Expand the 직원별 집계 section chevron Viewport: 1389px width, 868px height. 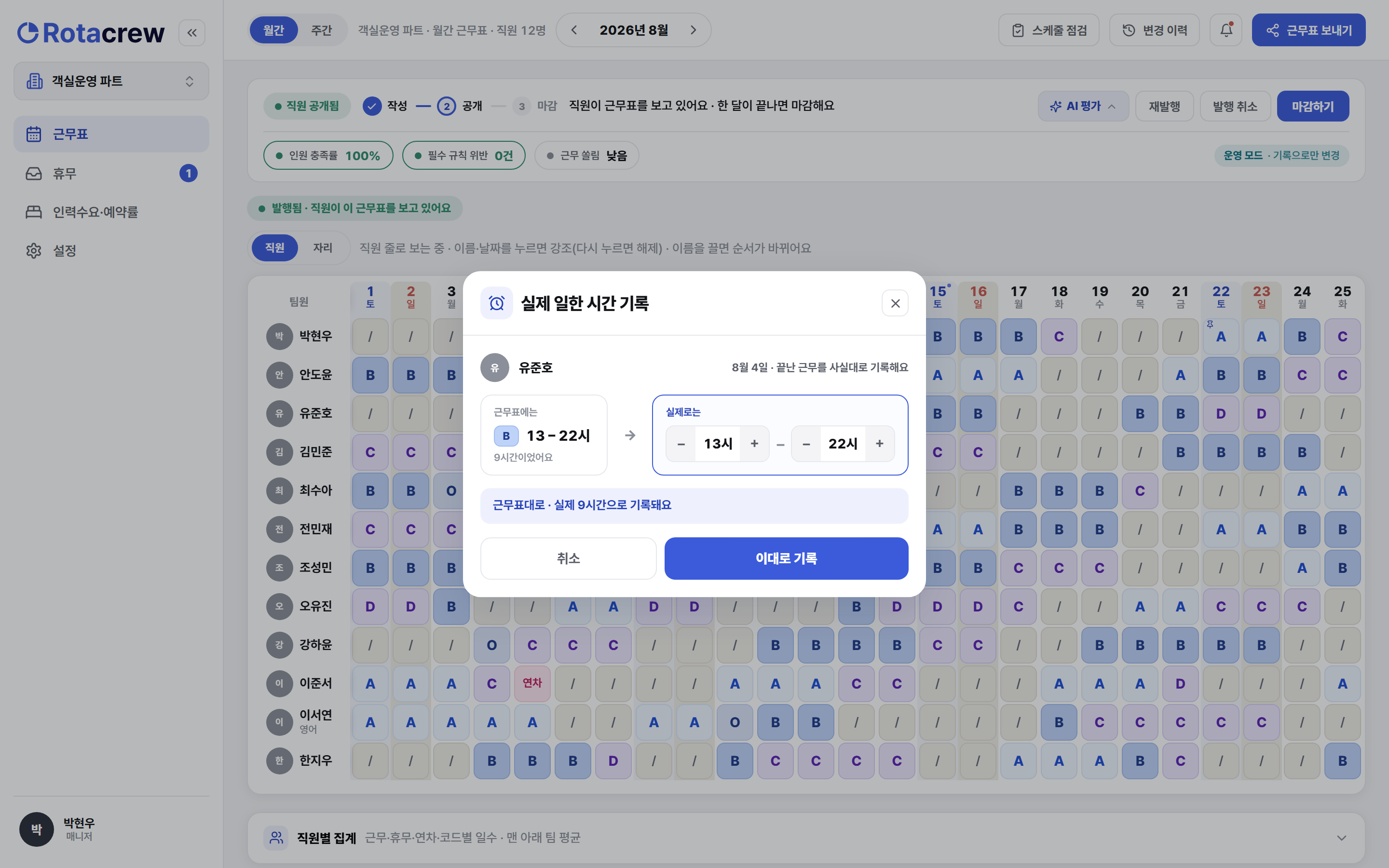pyautogui.click(x=1341, y=838)
